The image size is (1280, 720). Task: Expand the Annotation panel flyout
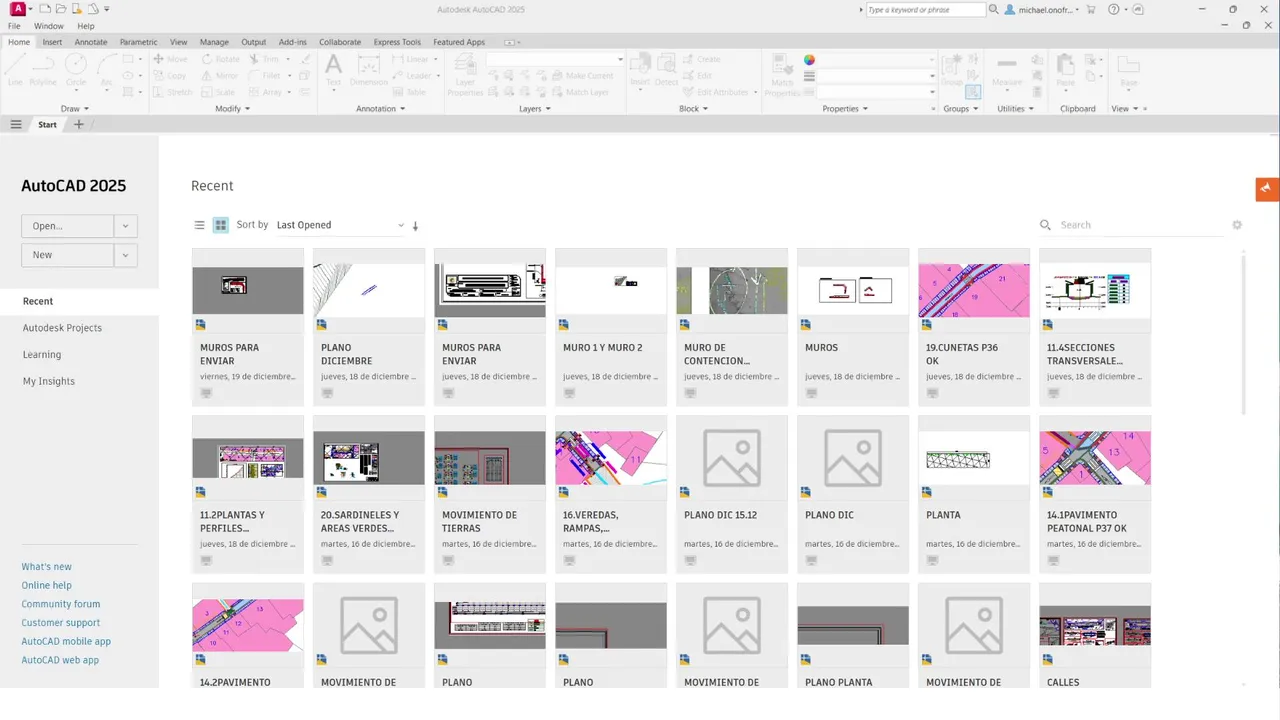[381, 108]
